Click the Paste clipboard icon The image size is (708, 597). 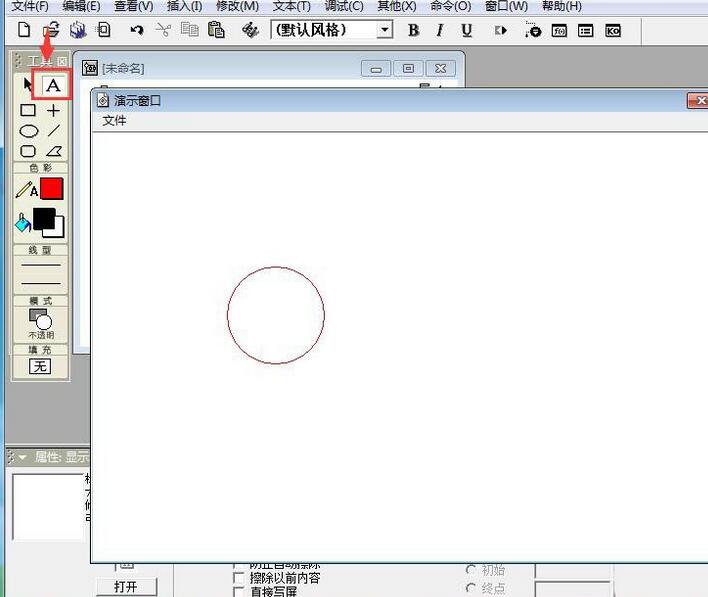215,30
